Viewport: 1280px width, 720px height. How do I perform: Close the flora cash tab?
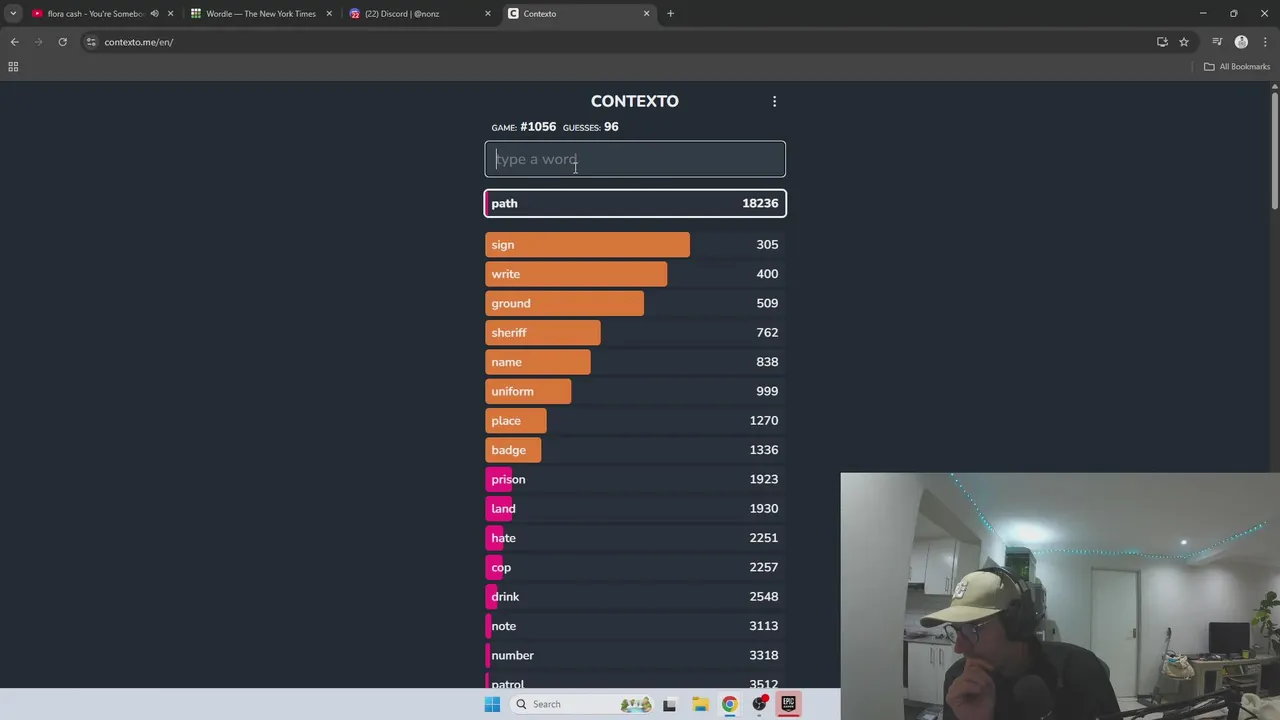click(171, 14)
